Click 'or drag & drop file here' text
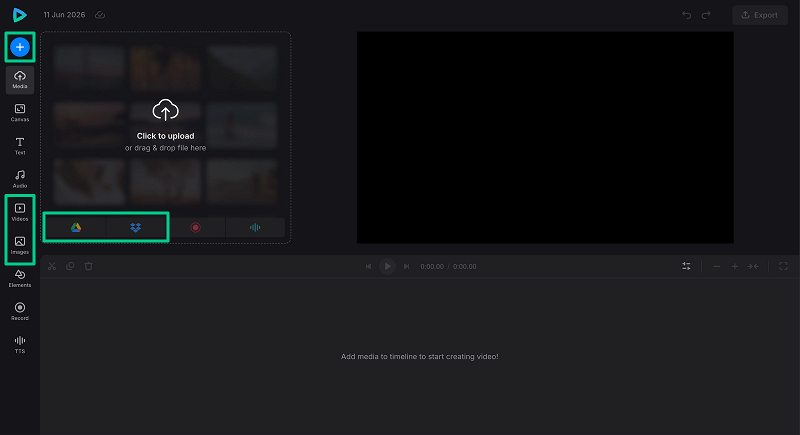 tap(165, 148)
